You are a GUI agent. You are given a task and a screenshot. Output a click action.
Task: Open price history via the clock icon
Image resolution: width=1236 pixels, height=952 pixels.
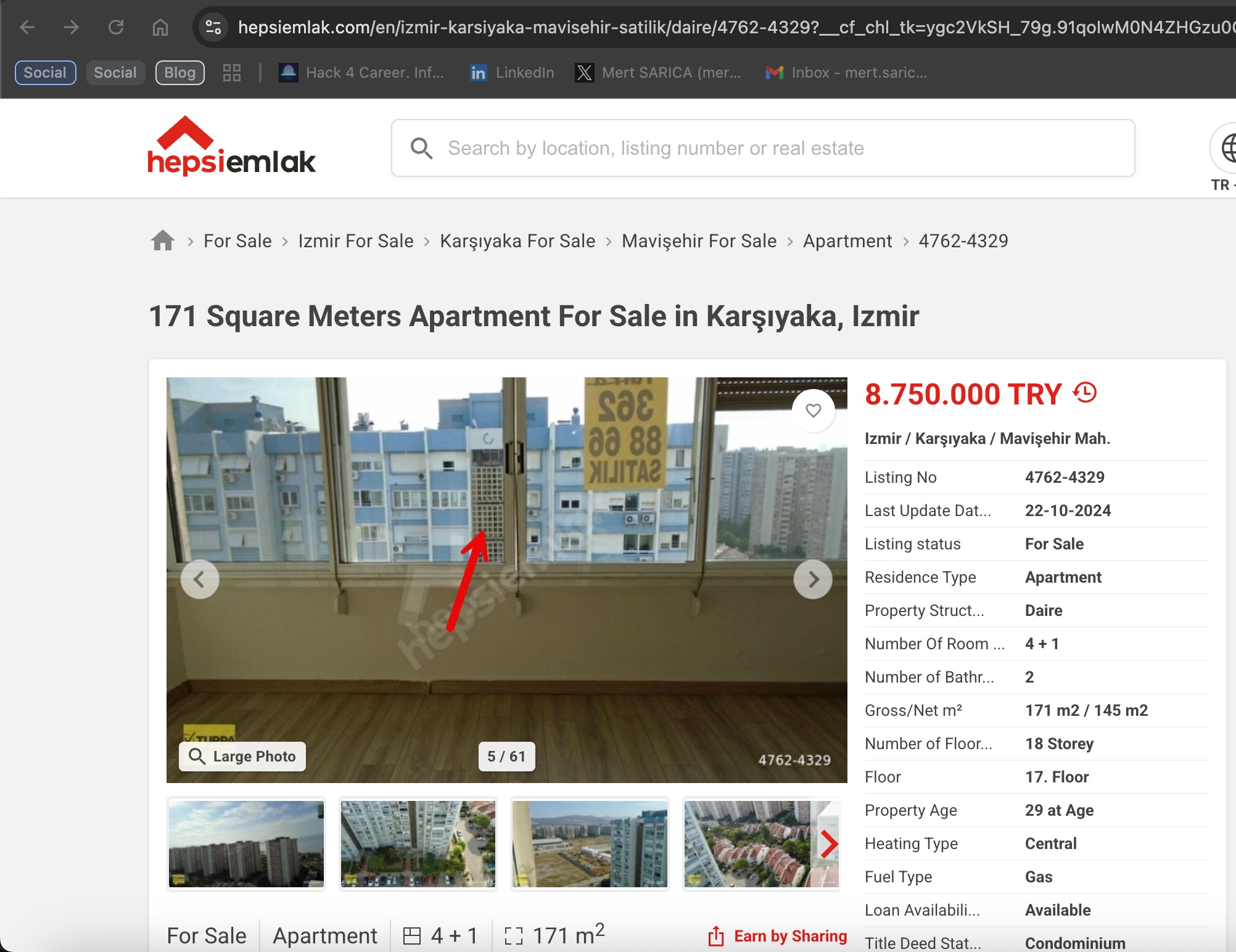(1084, 393)
